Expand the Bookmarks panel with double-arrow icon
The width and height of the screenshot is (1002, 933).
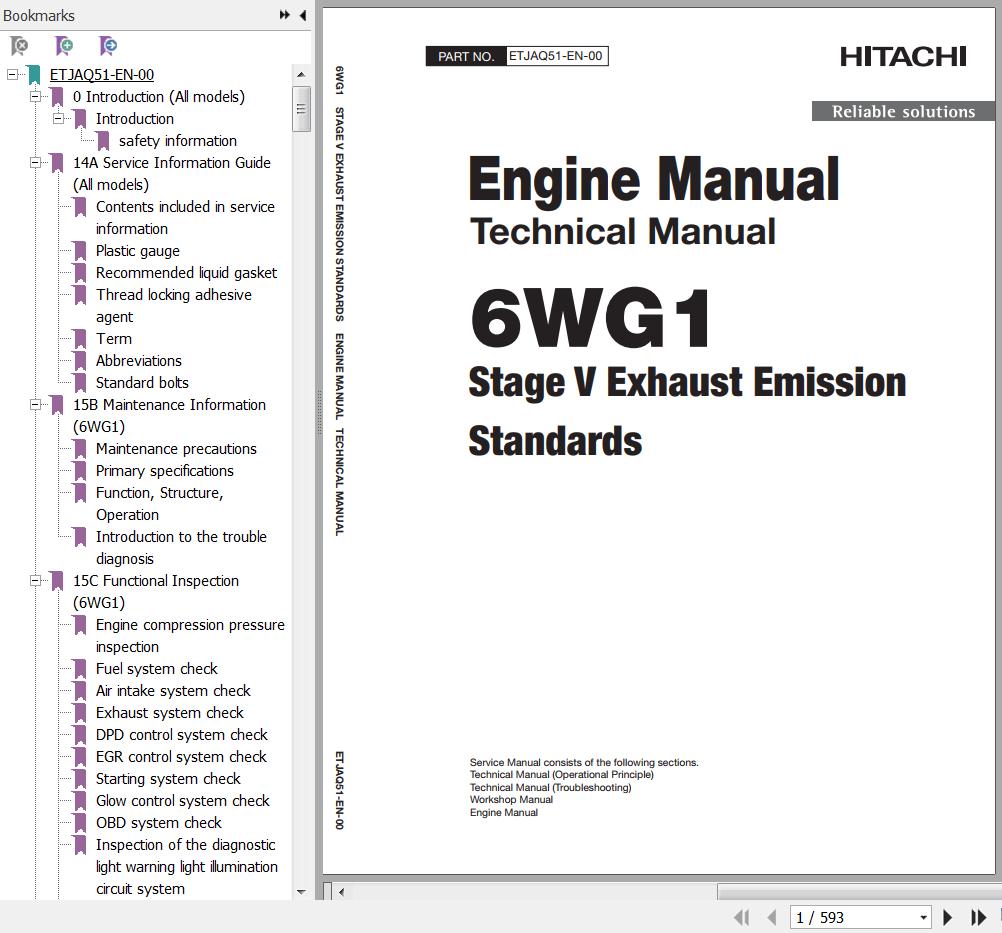tap(285, 15)
